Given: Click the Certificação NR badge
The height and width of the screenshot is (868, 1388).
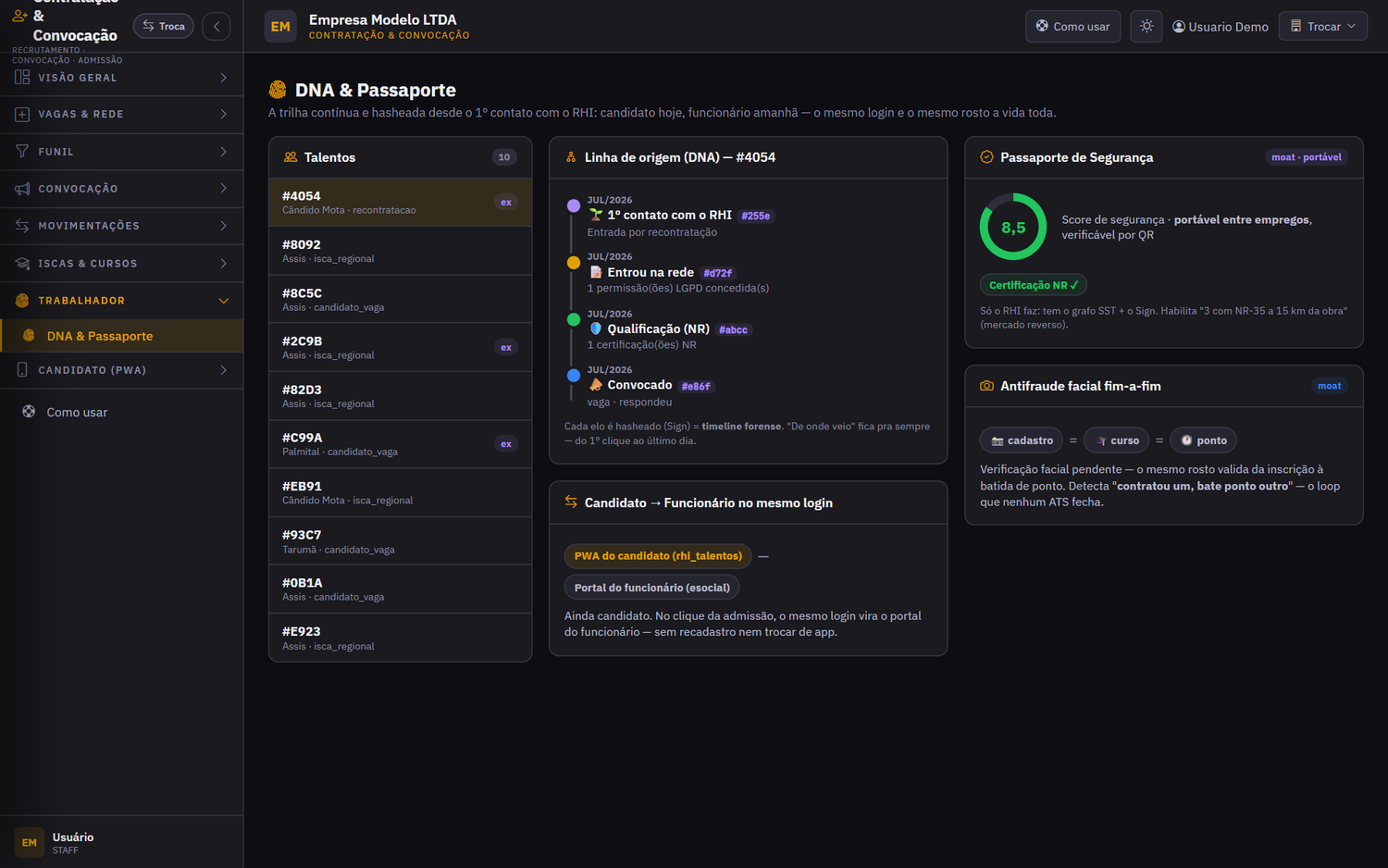Looking at the screenshot, I should point(1033,285).
